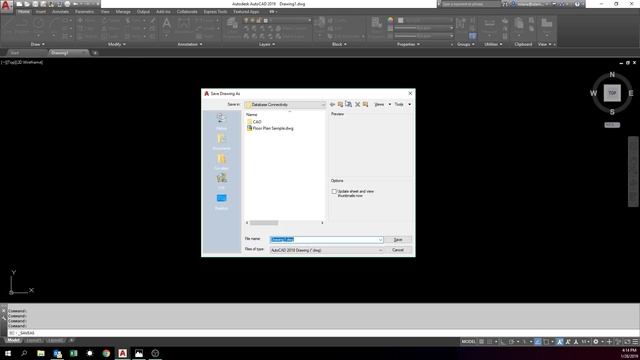Click the object color wheel swatch

click(391, 20)
